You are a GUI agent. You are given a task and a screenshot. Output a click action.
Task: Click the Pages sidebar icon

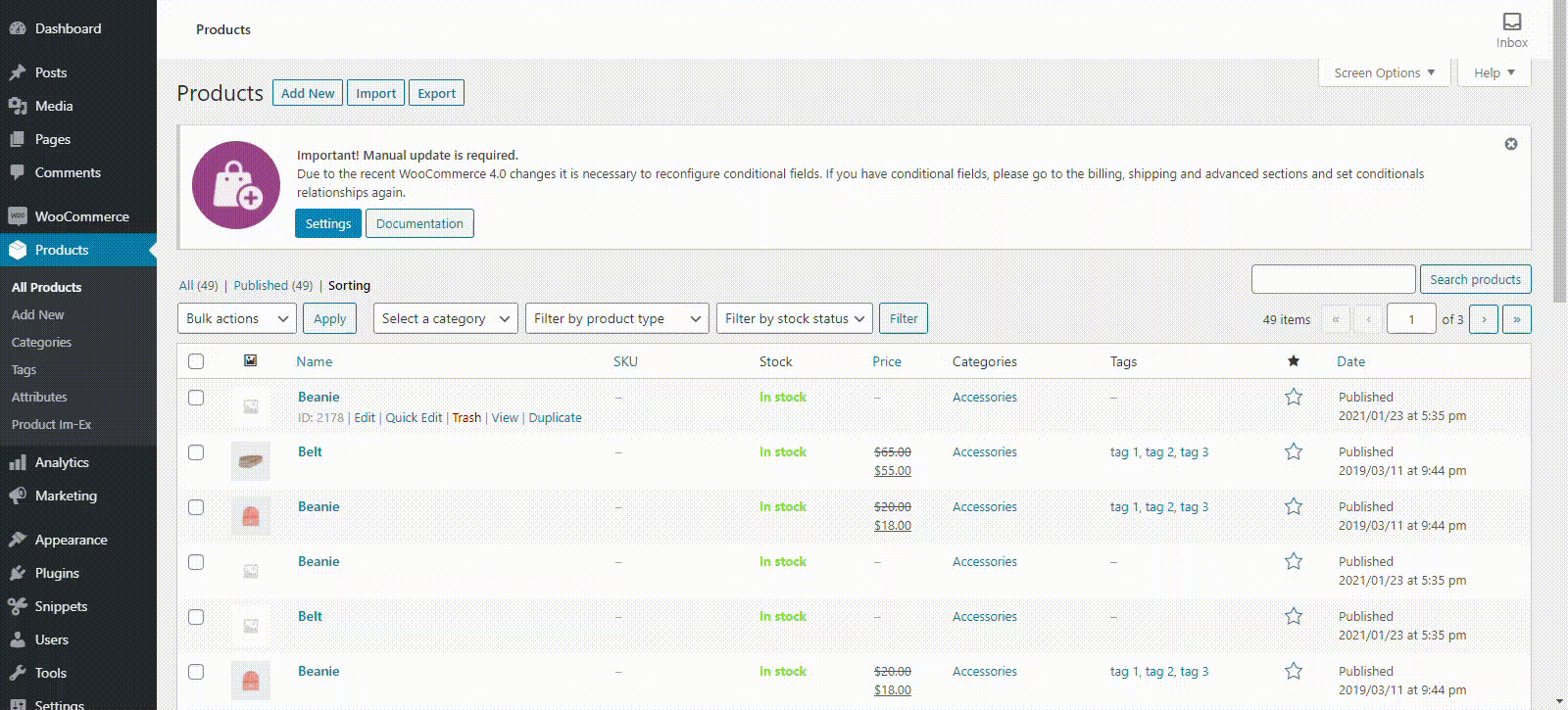click(x=18, y=139)
